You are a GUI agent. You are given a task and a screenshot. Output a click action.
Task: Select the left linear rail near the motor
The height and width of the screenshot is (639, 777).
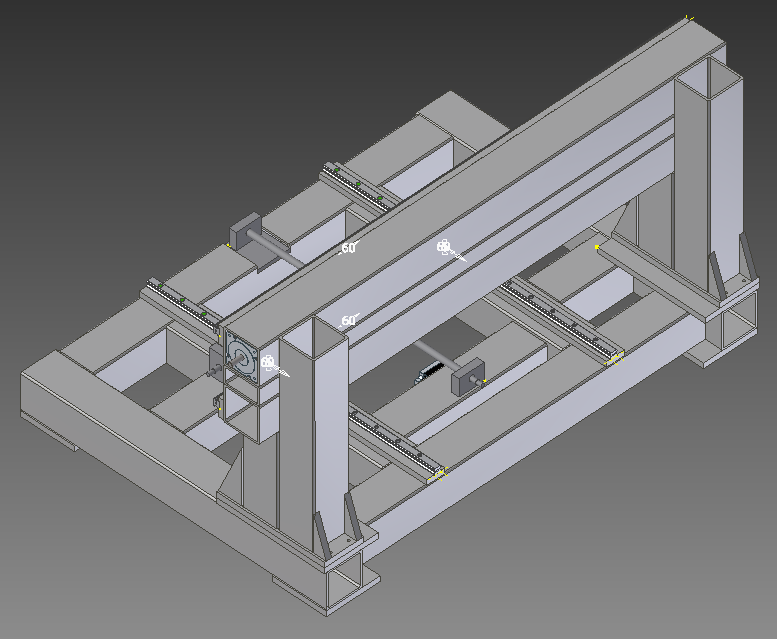(x=183, y=304)
